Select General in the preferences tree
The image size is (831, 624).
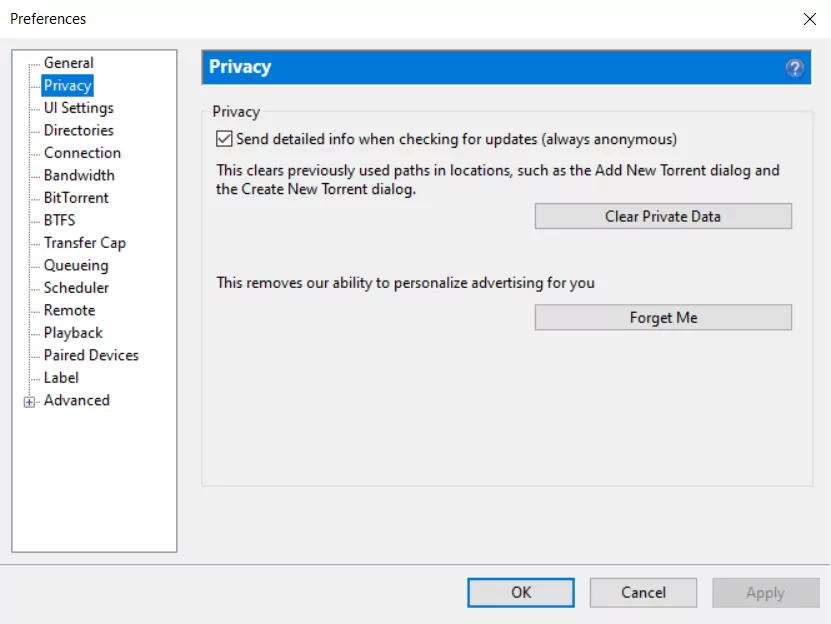[x=68, y=63]
